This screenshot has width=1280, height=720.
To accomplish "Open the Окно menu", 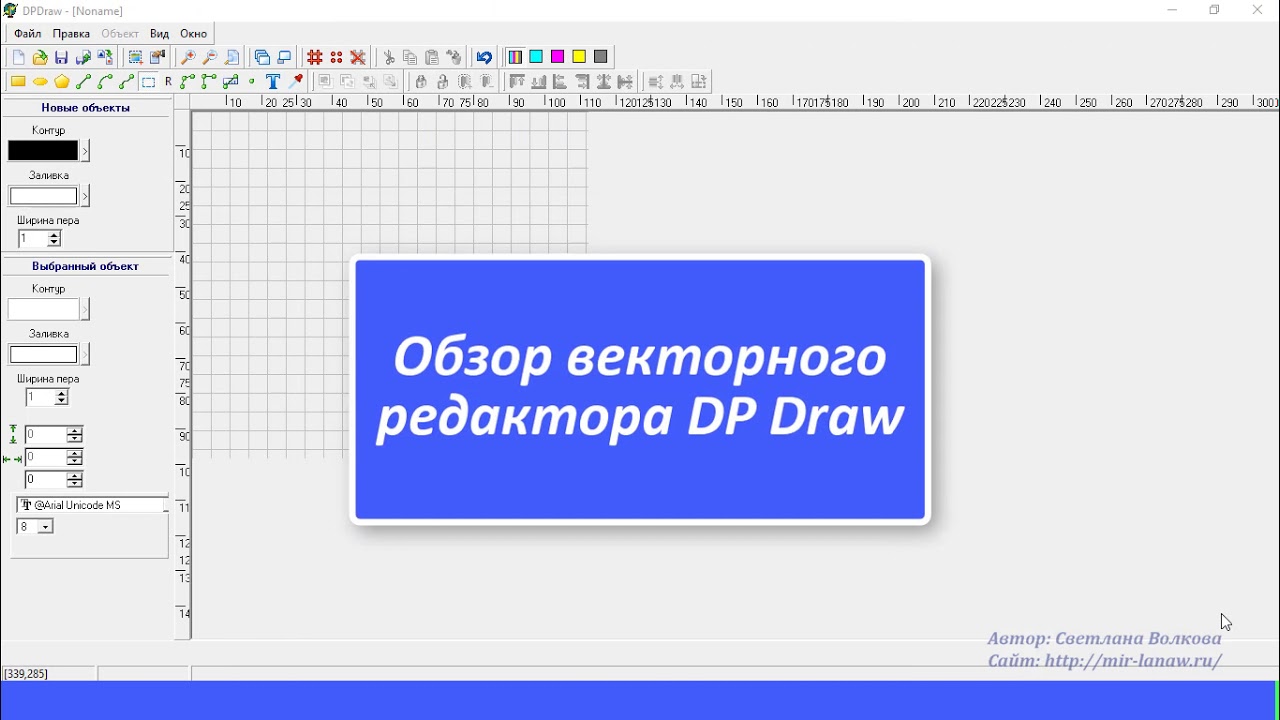I will (x=194, y=34).
